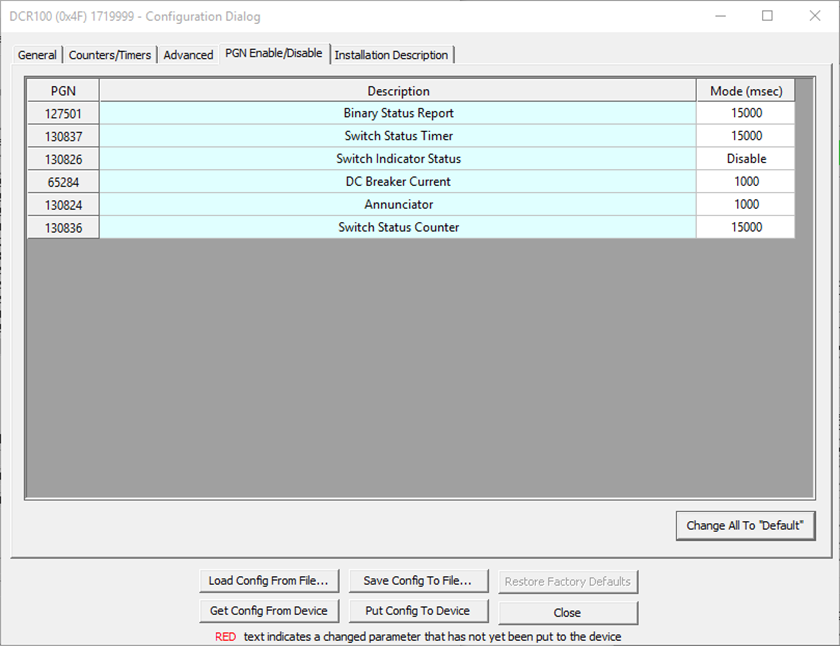Switch to the Counters/Timers tab
The image size is (840, 646).
point(110,55)
